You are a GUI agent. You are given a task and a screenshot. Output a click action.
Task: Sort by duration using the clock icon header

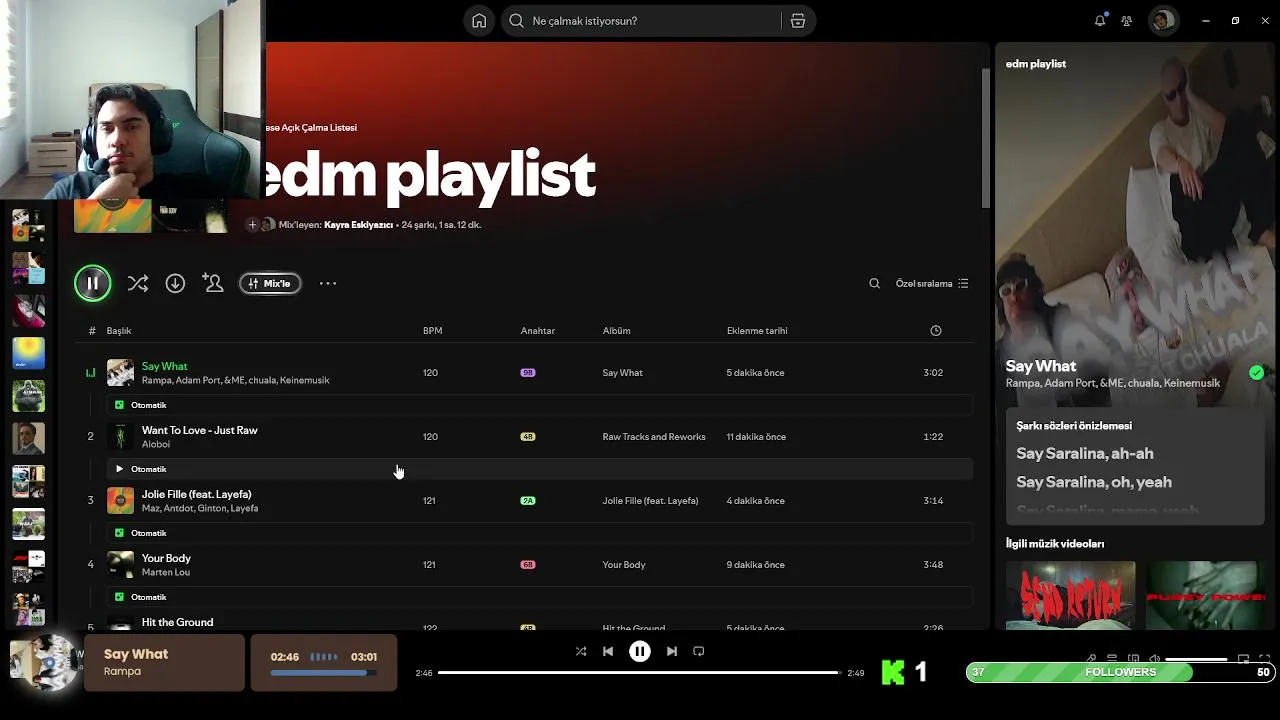(936, 331)
